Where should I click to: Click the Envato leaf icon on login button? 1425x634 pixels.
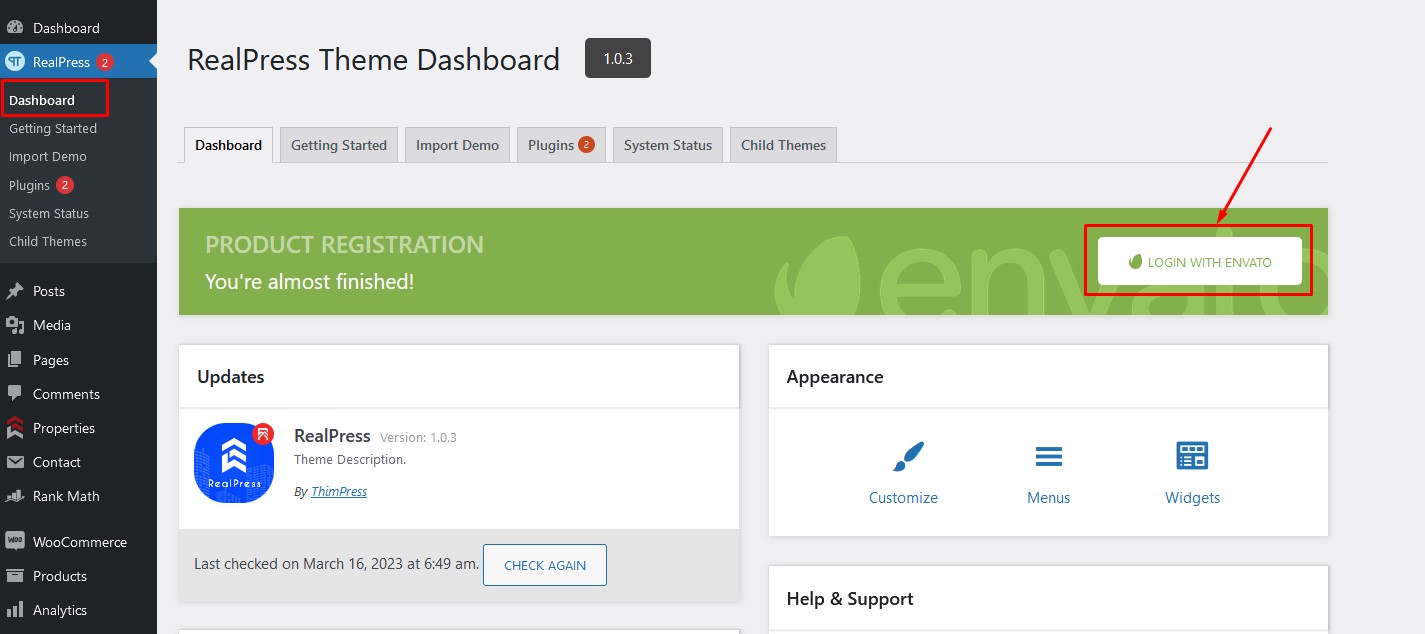click(1135, 262)
